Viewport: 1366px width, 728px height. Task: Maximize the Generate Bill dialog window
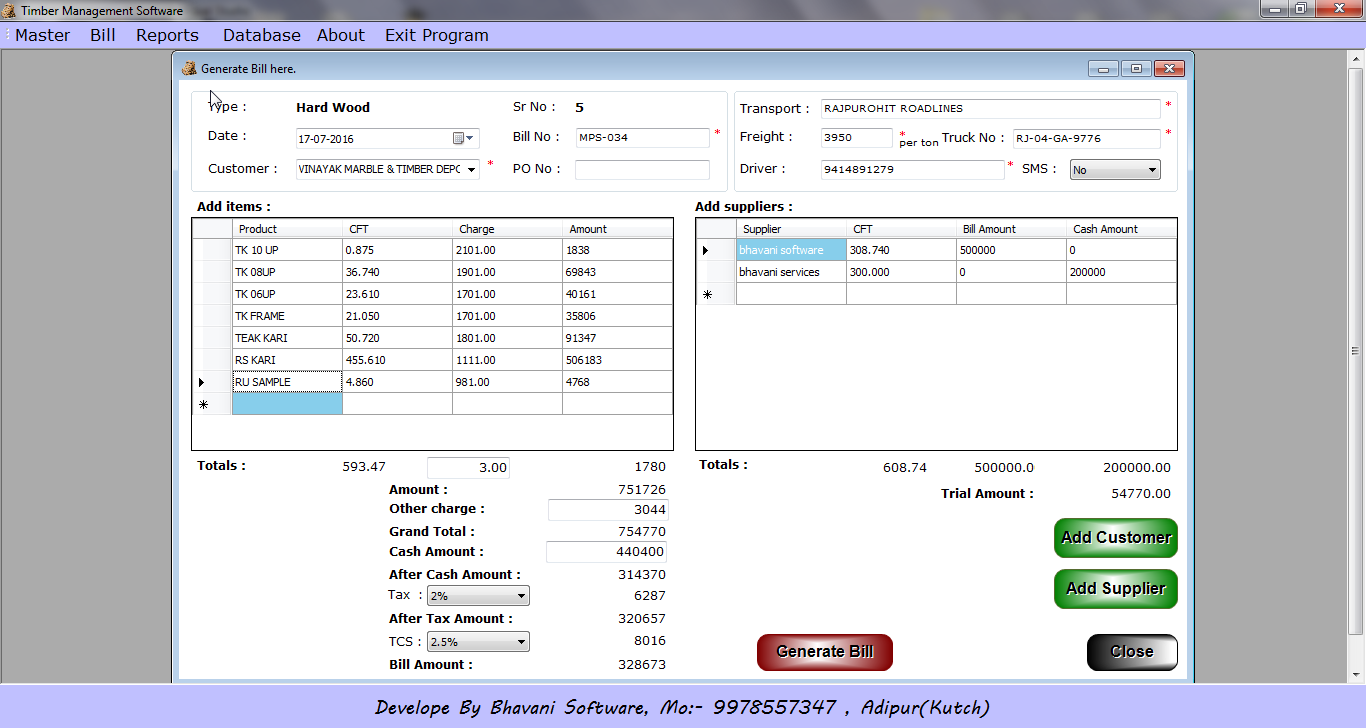(x=1136, y=69)
